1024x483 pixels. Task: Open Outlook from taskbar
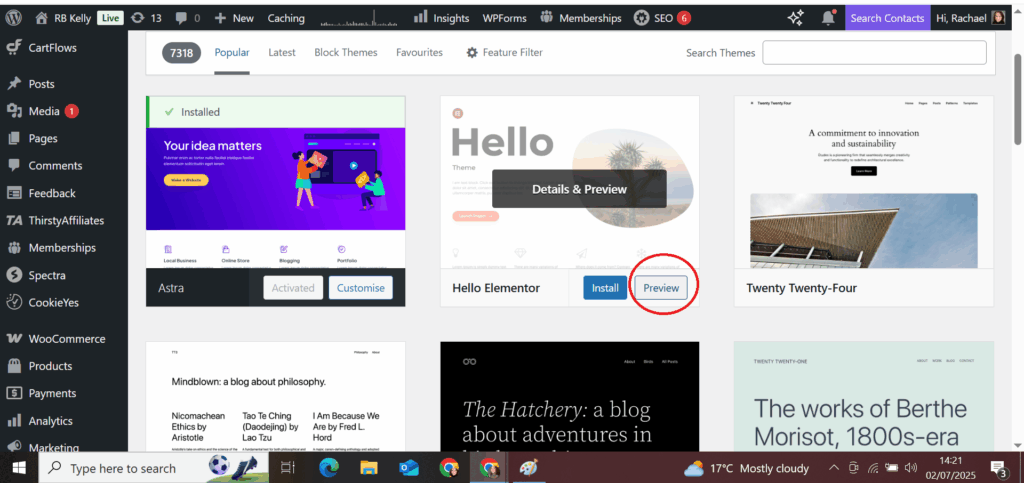(409, 468)
